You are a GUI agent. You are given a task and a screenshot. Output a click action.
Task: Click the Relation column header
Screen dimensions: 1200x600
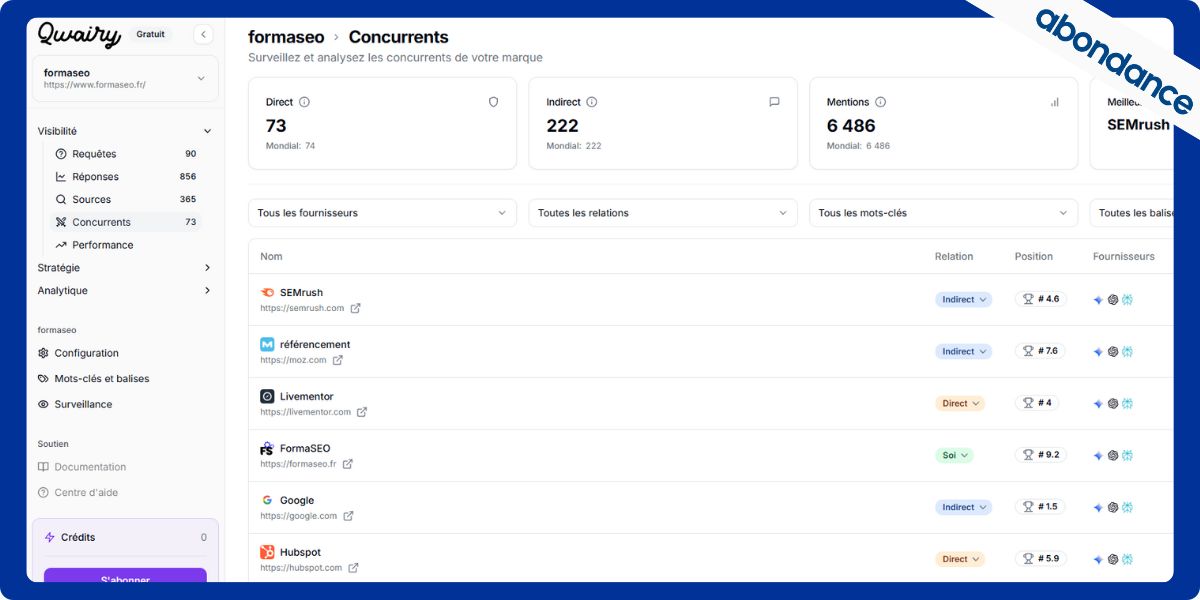[954, 257]
